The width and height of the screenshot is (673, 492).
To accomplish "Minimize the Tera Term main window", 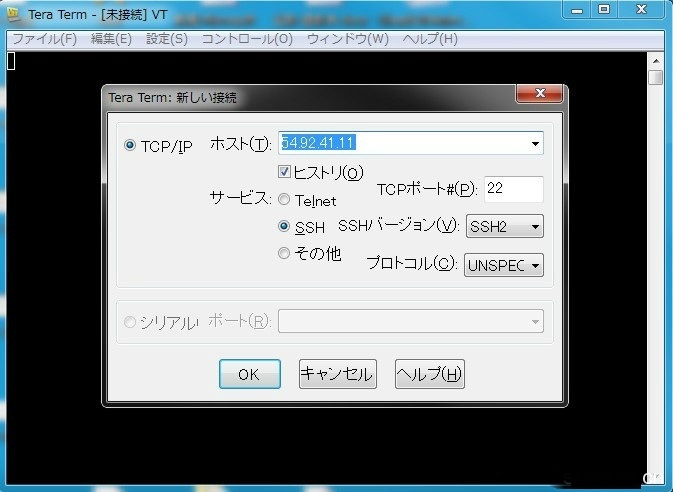I will click(575, 9).
